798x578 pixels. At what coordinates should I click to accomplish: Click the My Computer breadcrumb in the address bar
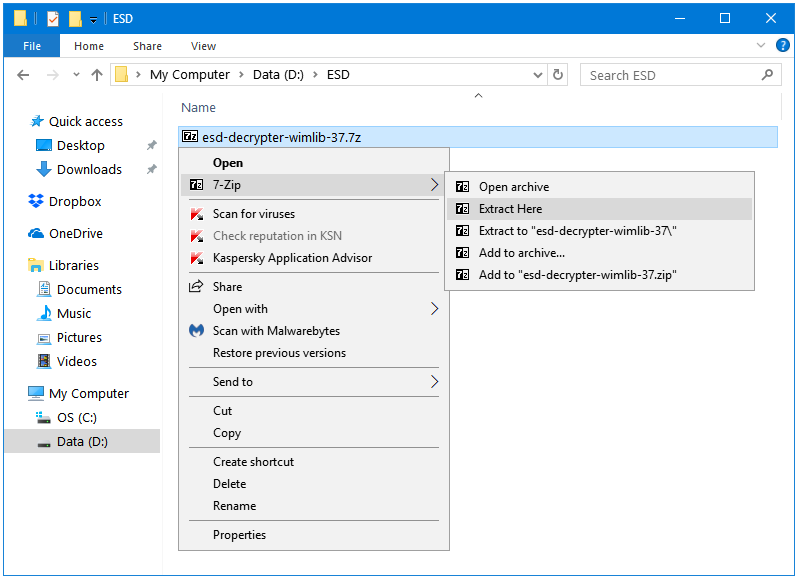(x=189, y=75)
